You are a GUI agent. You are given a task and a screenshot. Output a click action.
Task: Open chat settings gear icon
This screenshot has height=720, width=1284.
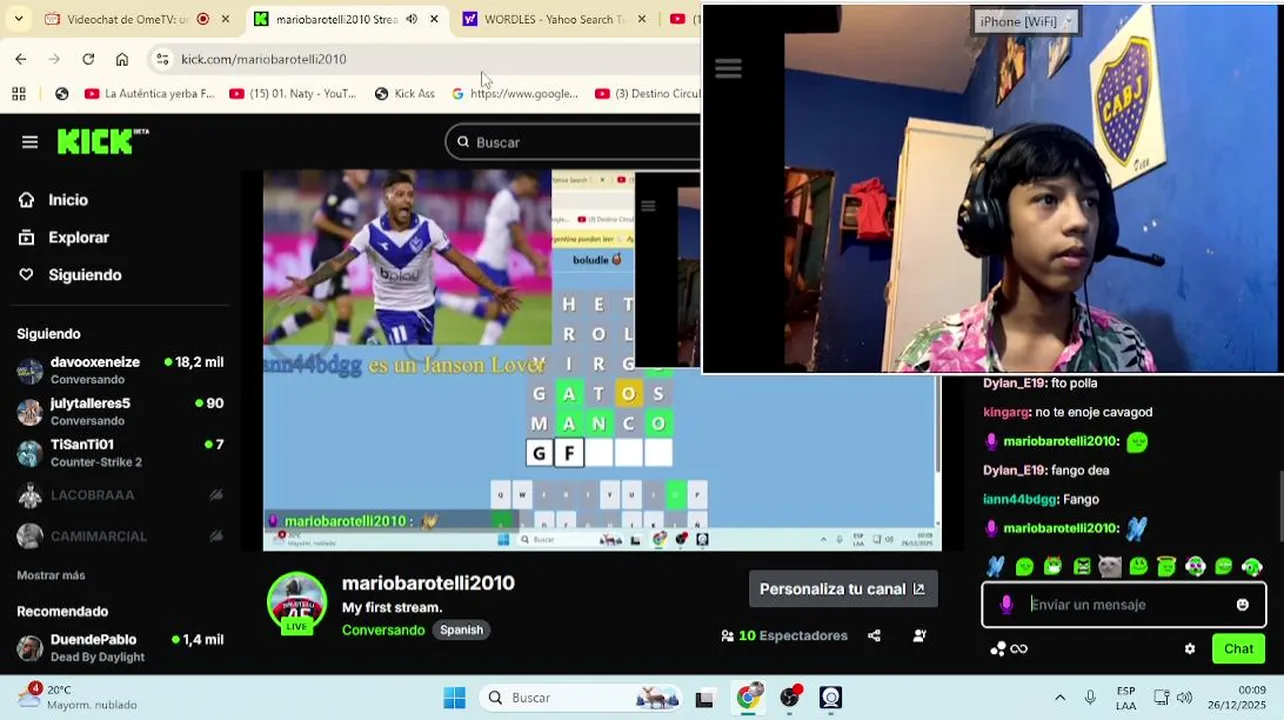point(1190,648)
